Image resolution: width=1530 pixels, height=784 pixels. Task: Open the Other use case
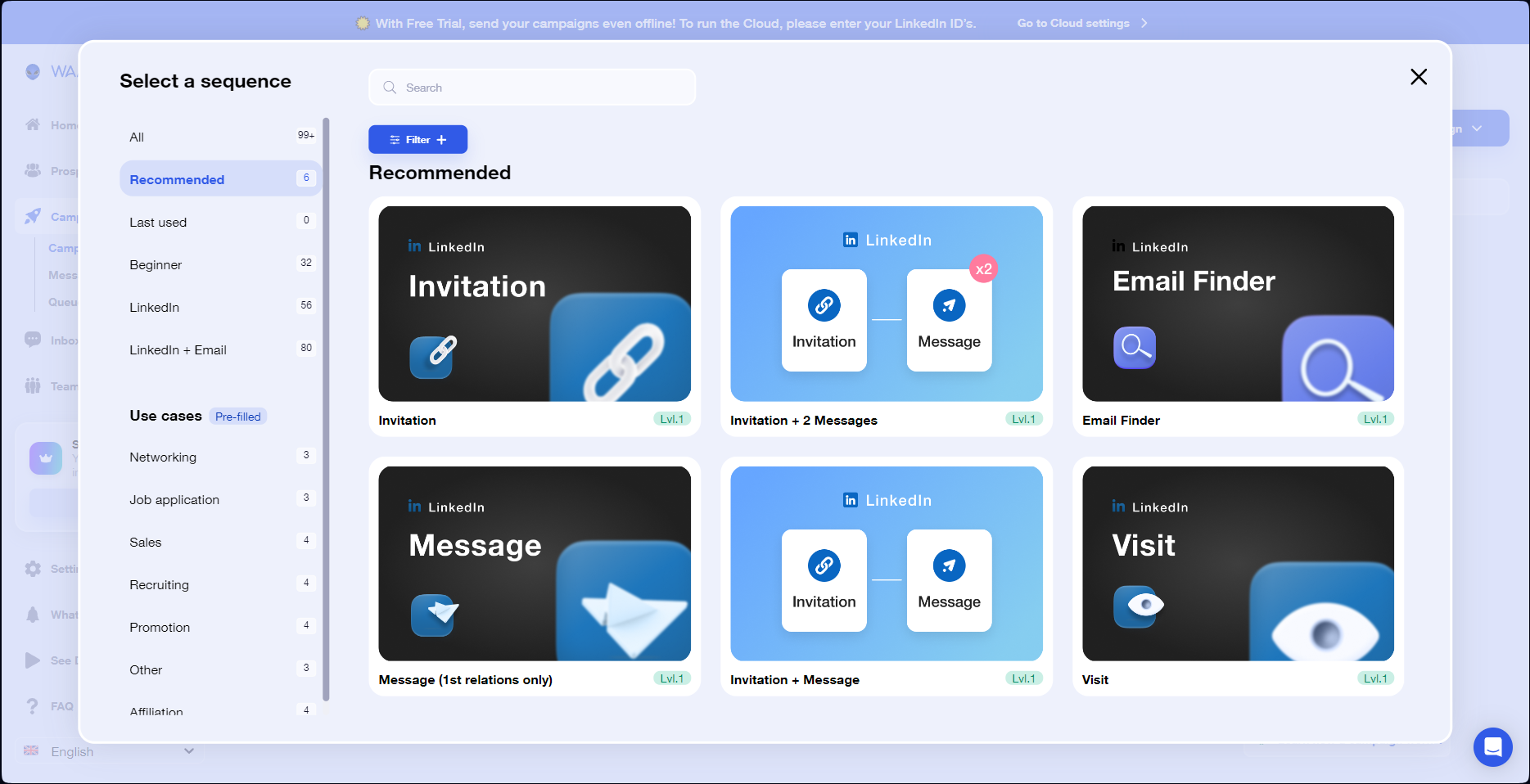220,669
